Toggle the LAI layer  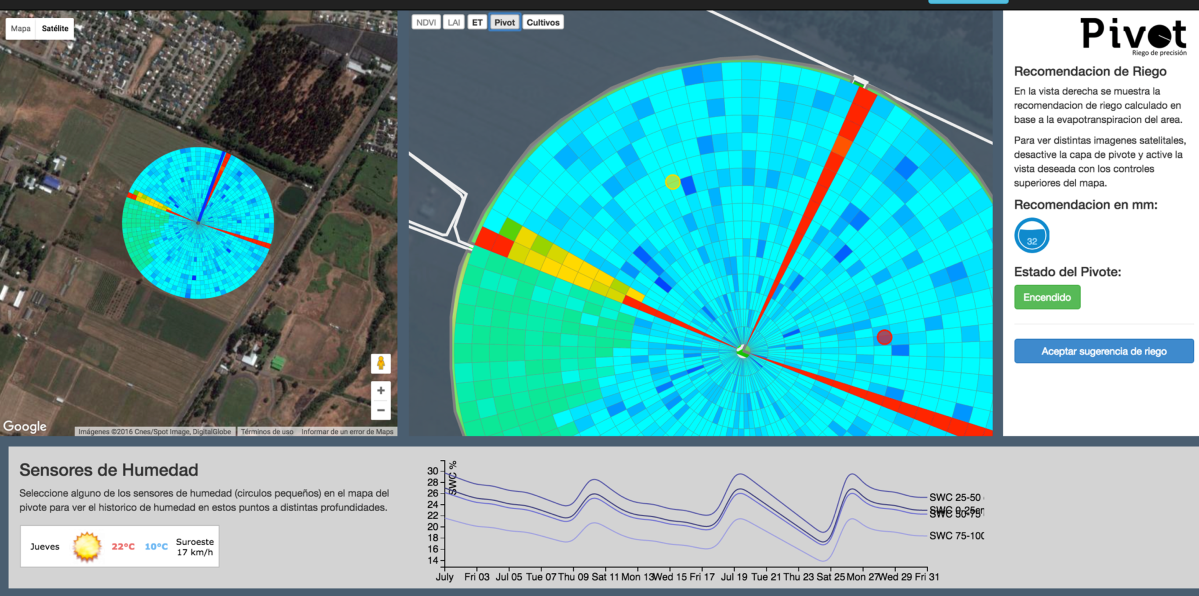(x=453, y=22)
